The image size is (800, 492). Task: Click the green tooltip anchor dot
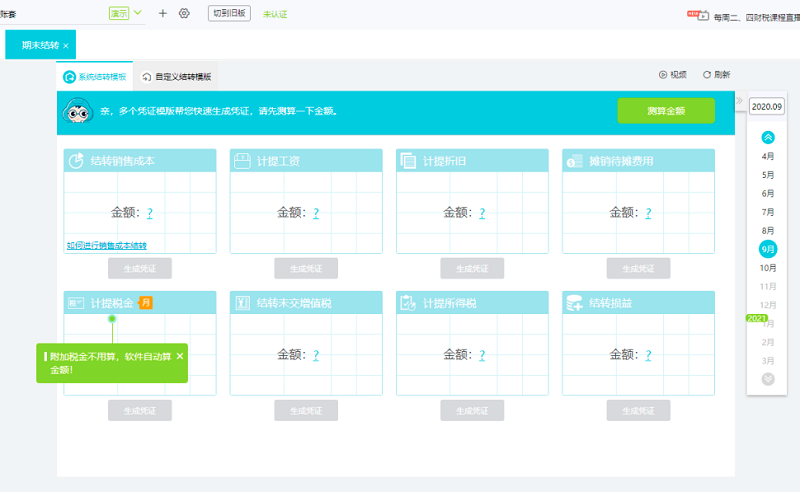[x=112, y=318]
